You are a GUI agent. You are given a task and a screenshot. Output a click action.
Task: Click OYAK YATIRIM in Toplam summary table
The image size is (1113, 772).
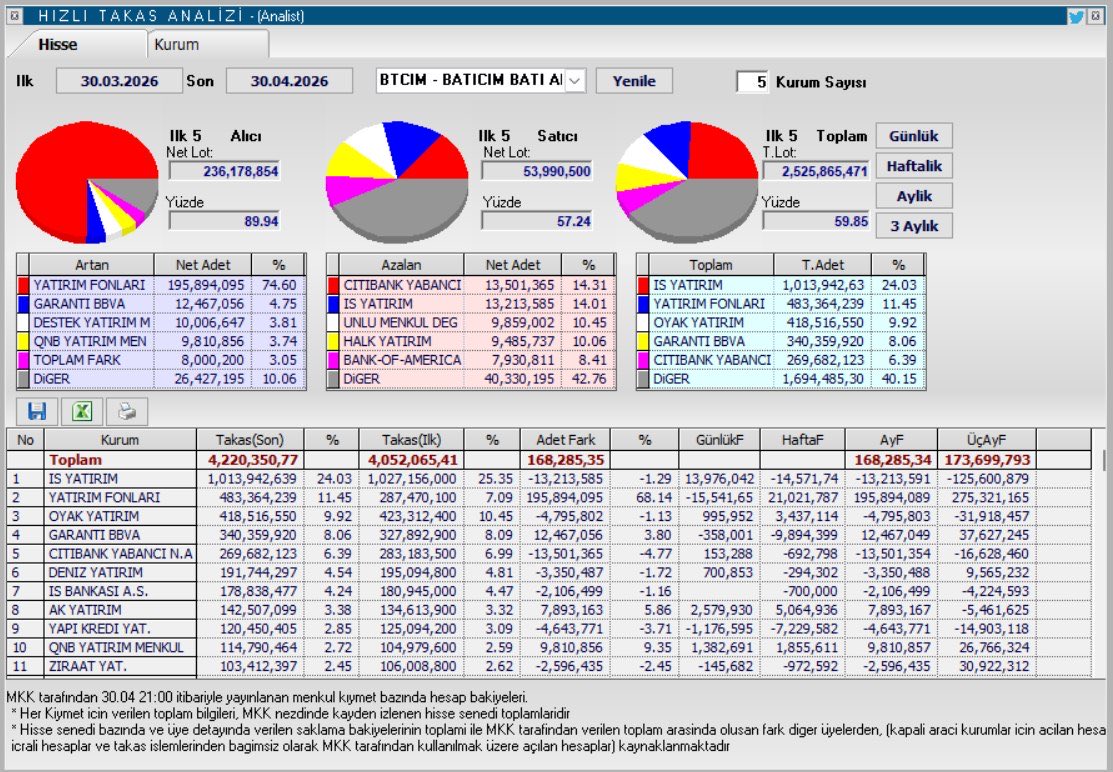pyautogui.click(x=698, y=323)
